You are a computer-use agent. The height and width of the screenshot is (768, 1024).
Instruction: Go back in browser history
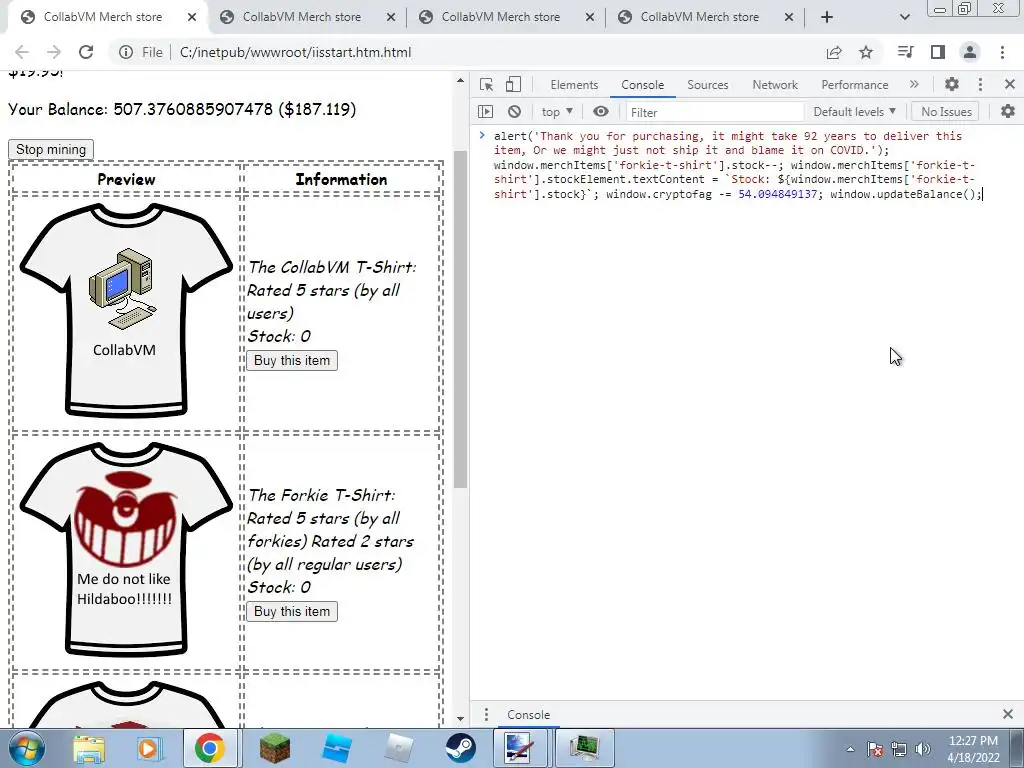tap(22, 52)
